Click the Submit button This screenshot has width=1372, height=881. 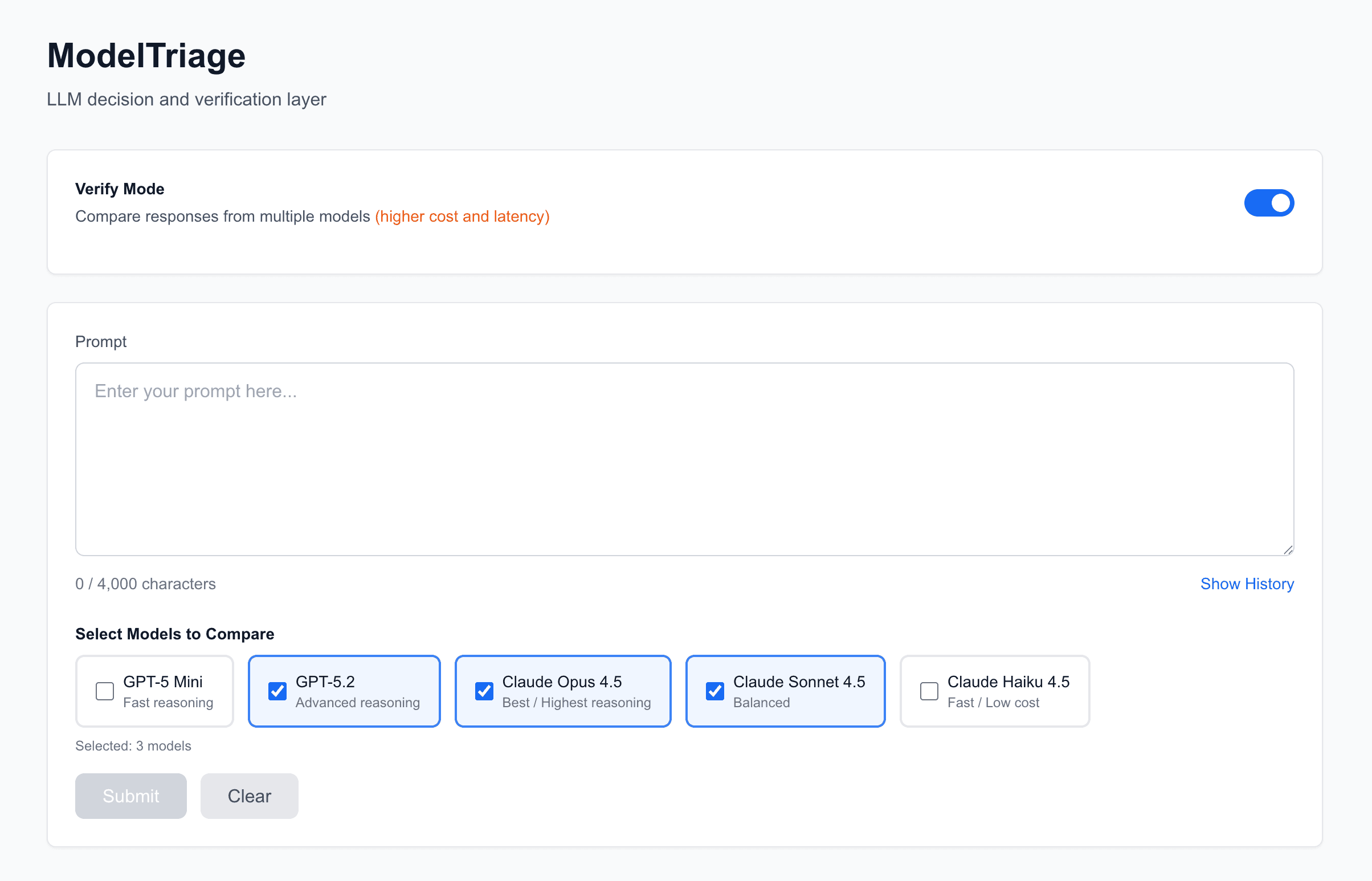(130, 796)
